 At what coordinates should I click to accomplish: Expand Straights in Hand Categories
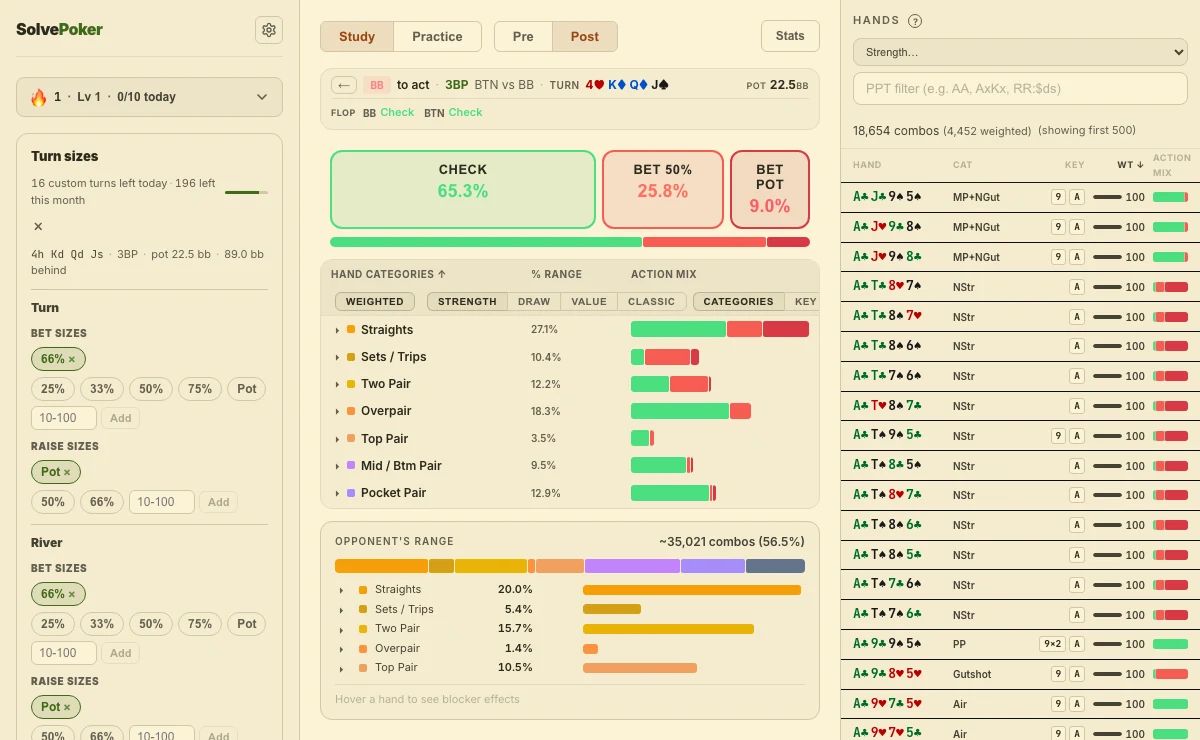click(x=337, y=330)
